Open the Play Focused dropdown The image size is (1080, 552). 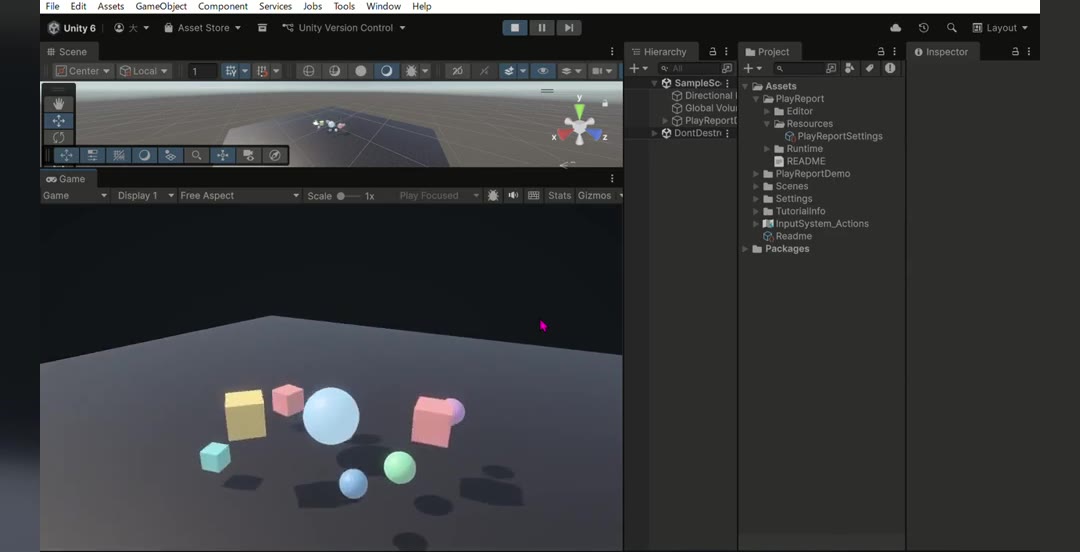coord(439,196)
